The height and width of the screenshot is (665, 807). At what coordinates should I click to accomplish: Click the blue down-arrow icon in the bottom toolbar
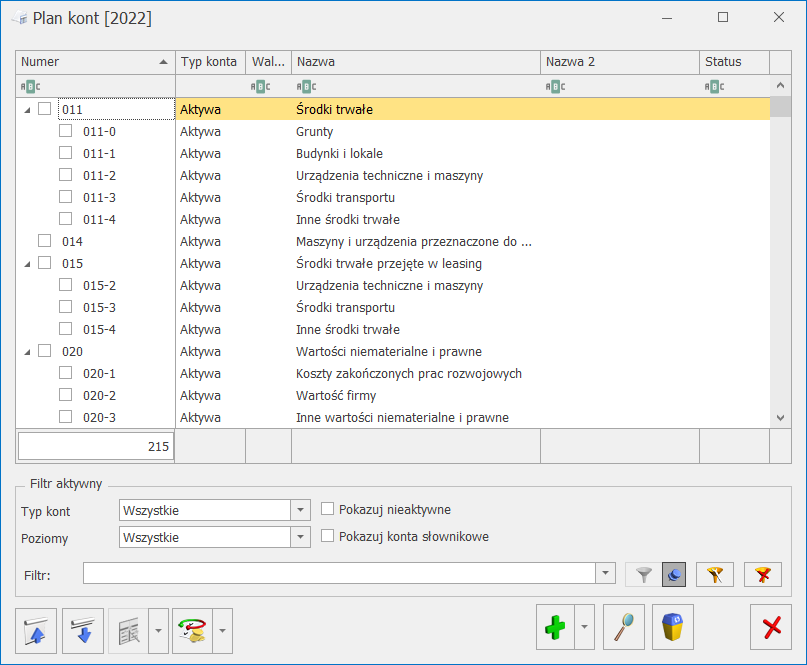click(x=83, y=631)
